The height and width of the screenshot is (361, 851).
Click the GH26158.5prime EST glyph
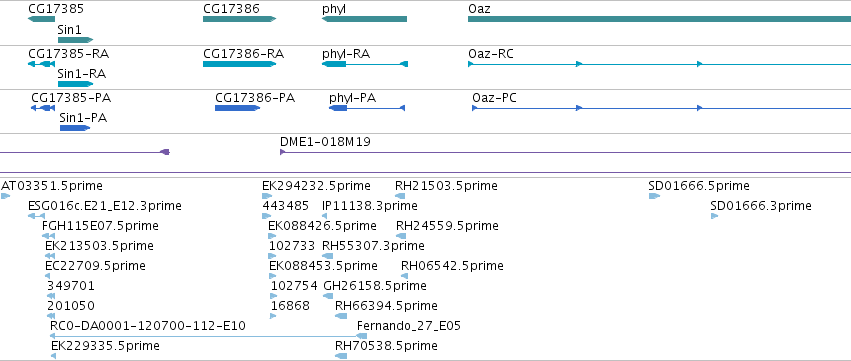[x=328, y=296]
